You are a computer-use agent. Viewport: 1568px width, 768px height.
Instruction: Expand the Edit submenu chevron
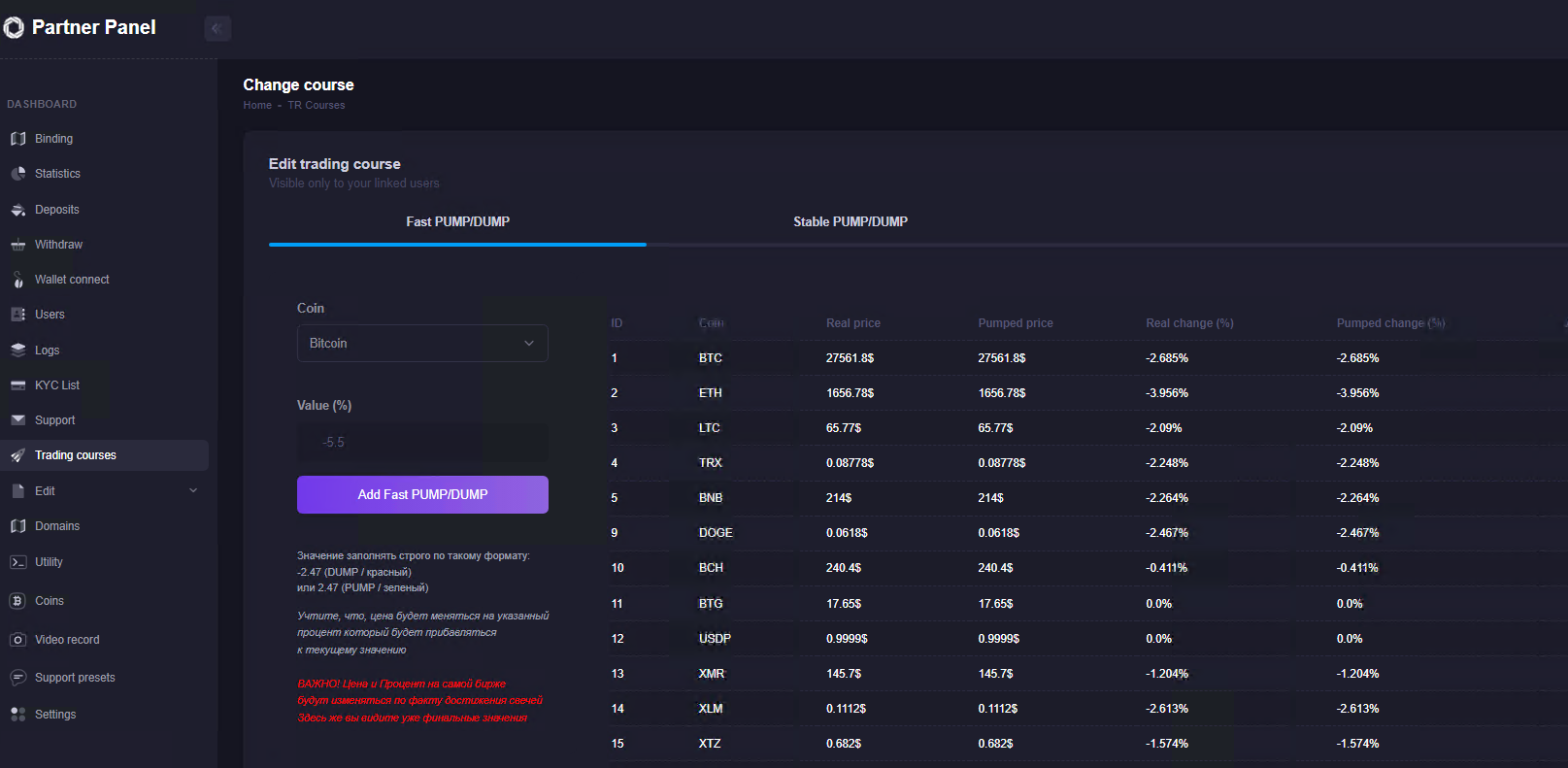tap(193, 491)
